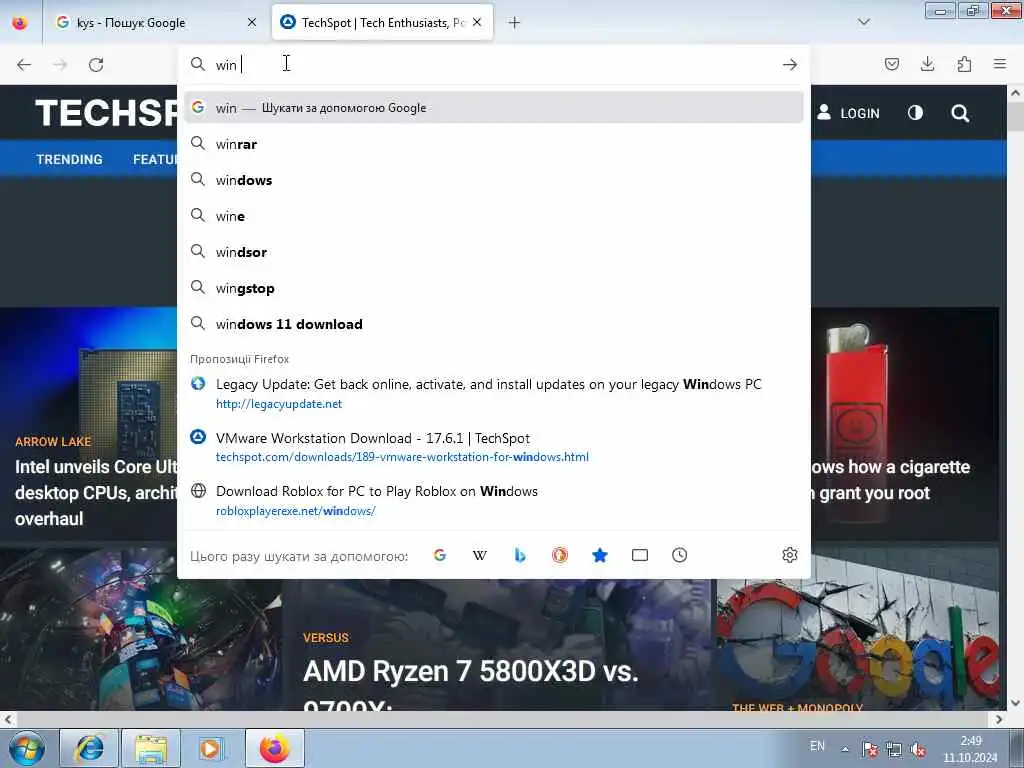Open Windows Explorer from the taskbar
The height and width of the screenshot is (768, 1024).
coord(151,748)
